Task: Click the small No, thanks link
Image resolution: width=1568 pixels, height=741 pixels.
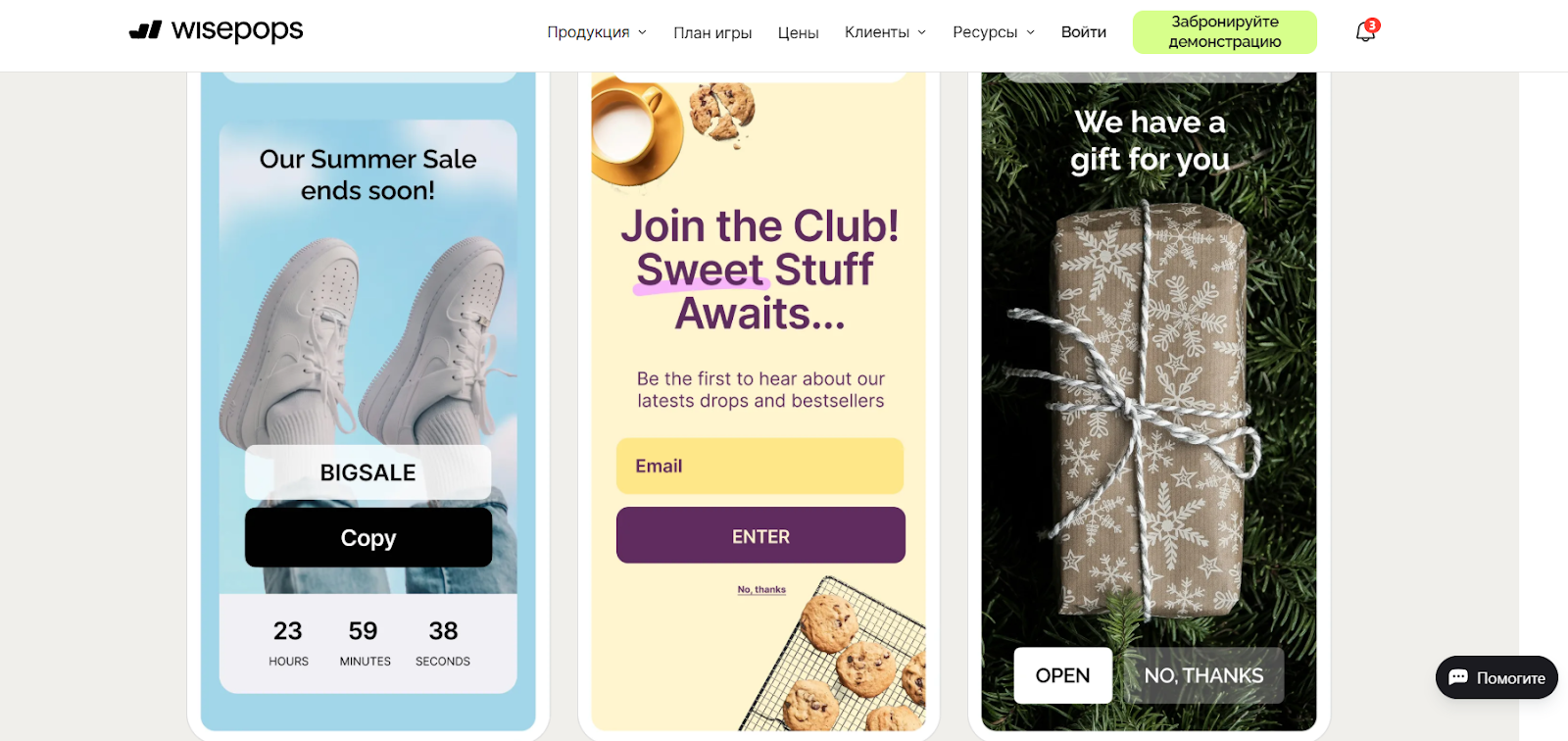Action: [761, 590]
